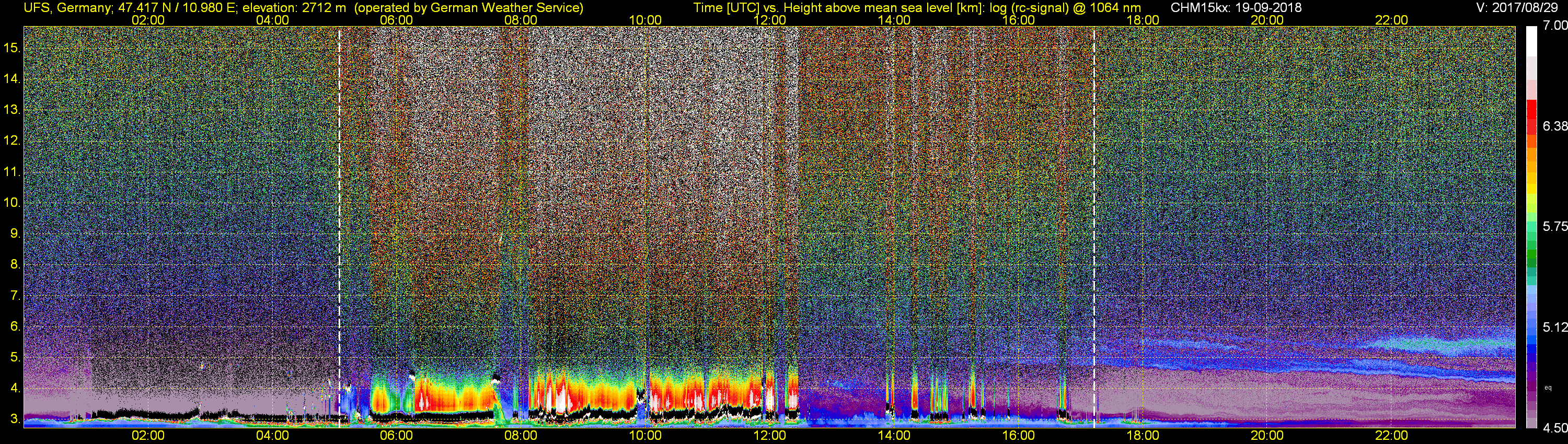The height and width of the screenshot is (444, 1568).
Task: Click the white segment atop the colorbar
Action: click(1531, 41)
